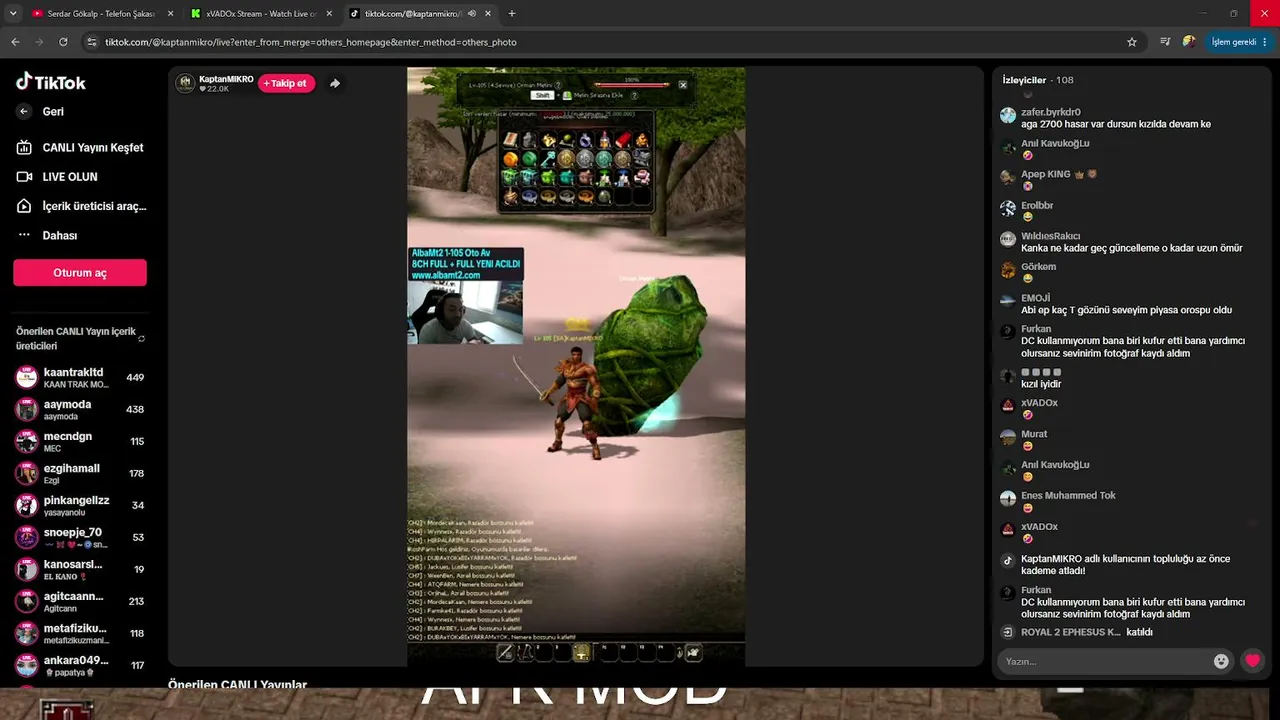Open mecndgn live stream
Viewport: 1280px width, 720px height.
coord(80,441)
